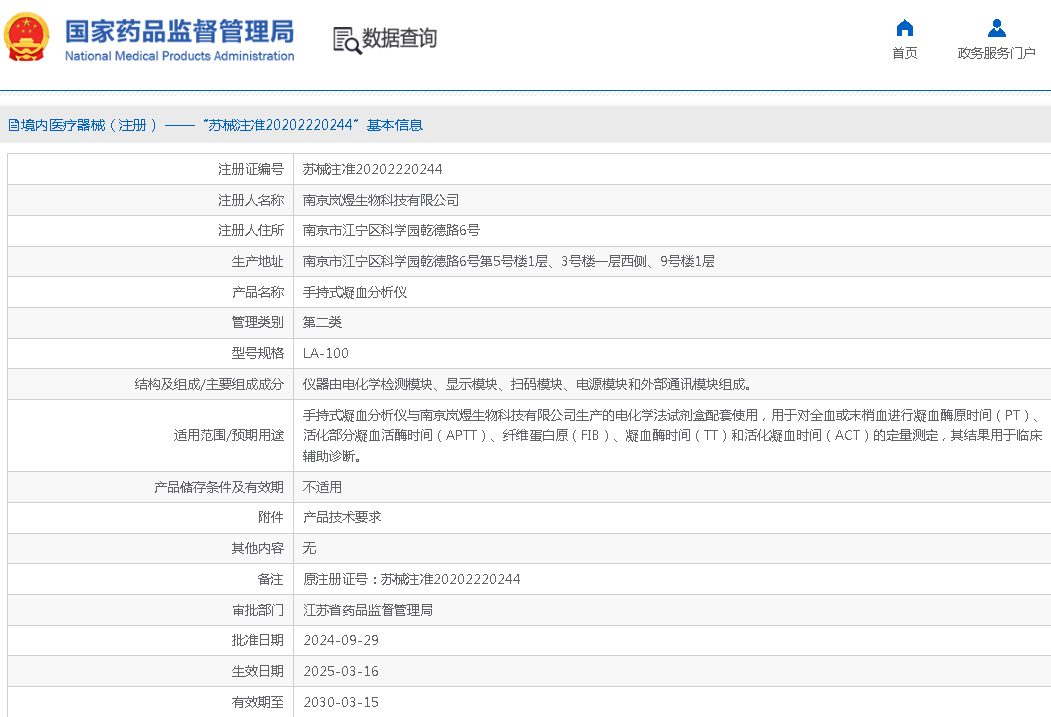Open the 产品技术要求 attachment

pos(342,517)
